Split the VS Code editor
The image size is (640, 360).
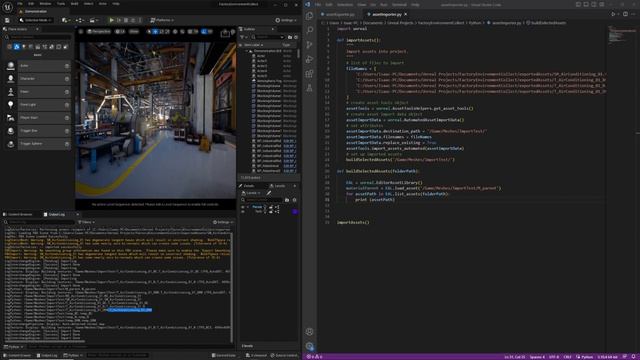pyautogui.click(x=625, y=14)
